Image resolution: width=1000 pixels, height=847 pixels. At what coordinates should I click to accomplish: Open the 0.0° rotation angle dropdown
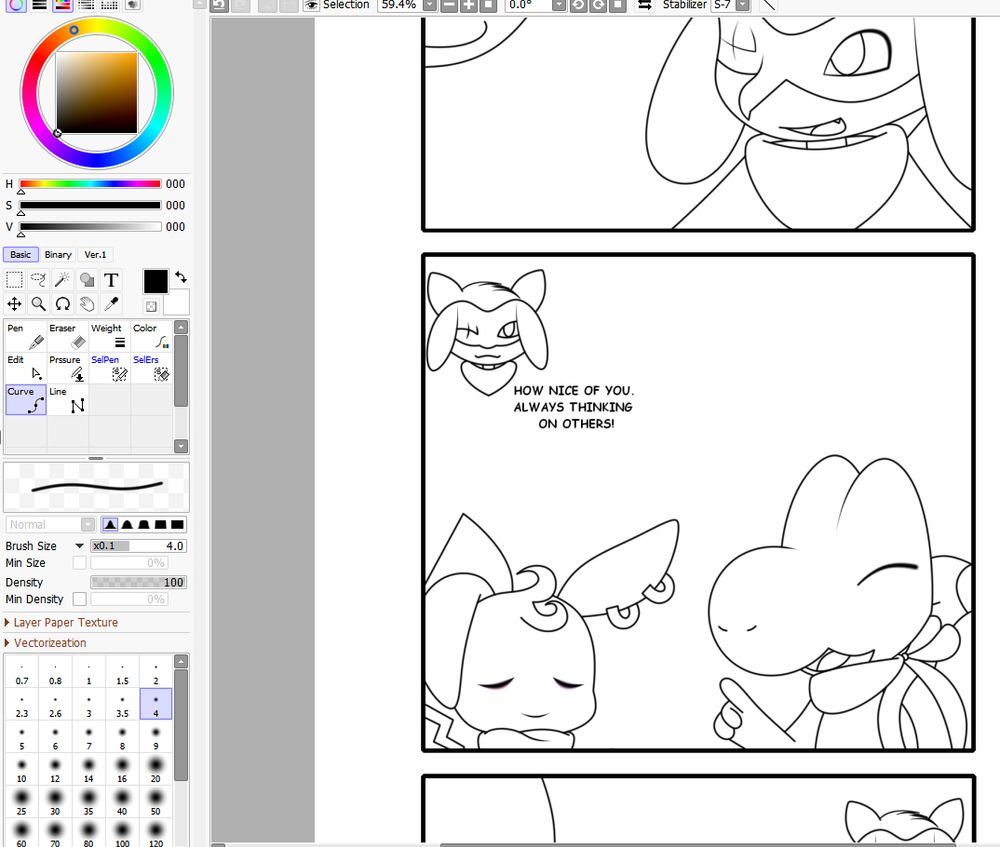point(559,5)
